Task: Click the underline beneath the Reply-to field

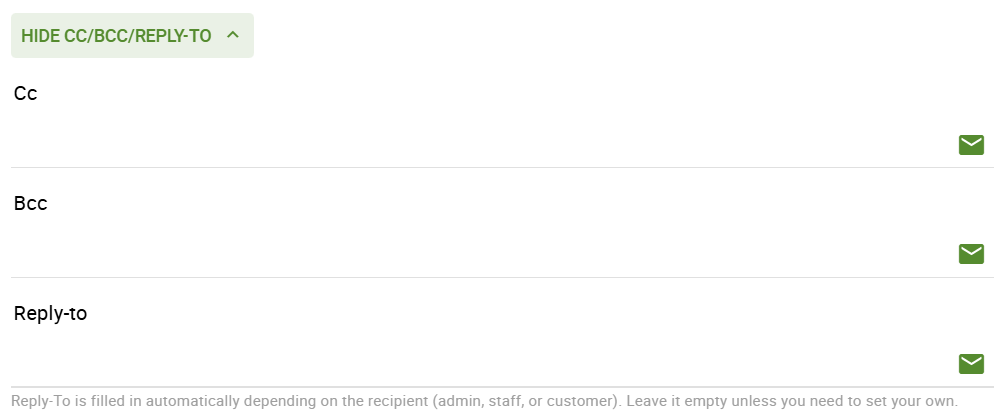Action: click(500, 386)
